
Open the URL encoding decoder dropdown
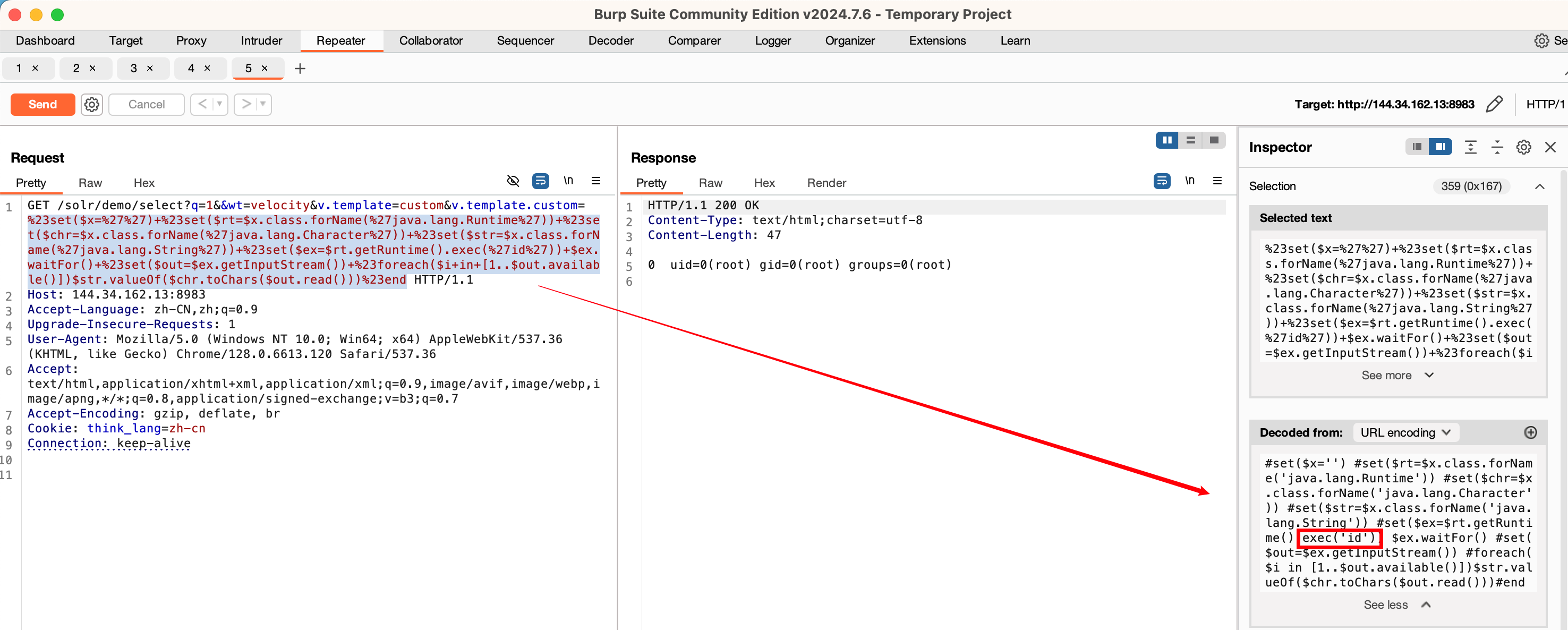(1405, 432)
